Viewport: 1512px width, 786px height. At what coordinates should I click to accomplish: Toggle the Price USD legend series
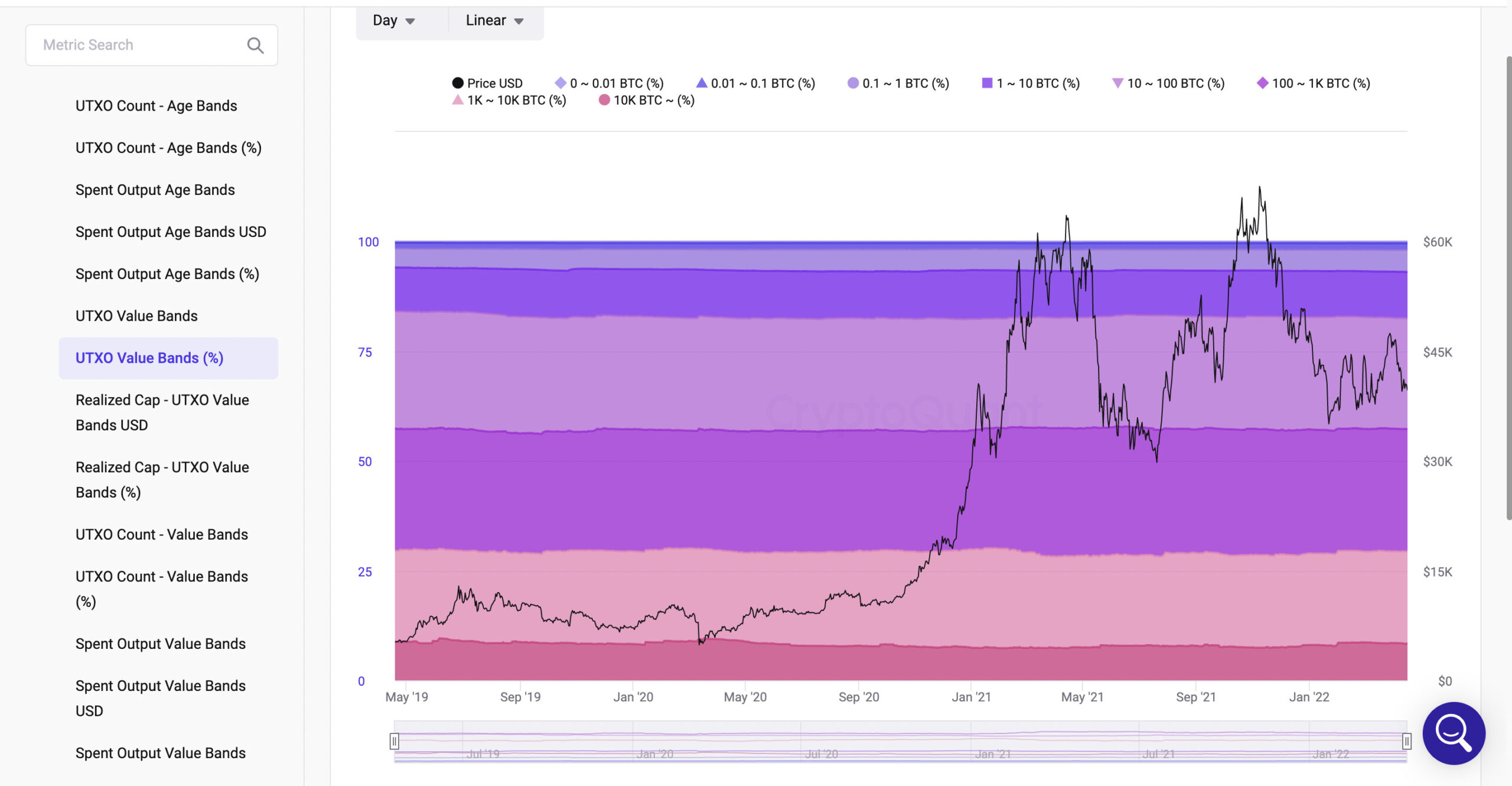[x=487, y=83]
